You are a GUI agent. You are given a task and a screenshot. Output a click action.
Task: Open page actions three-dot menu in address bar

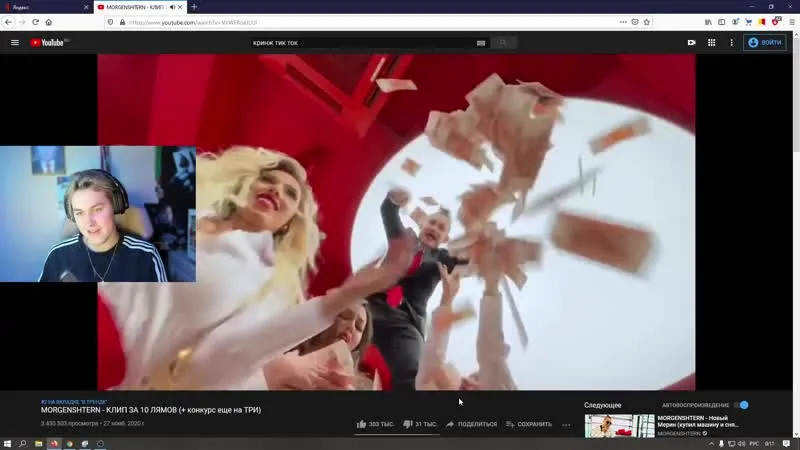(x=623, y=22)
